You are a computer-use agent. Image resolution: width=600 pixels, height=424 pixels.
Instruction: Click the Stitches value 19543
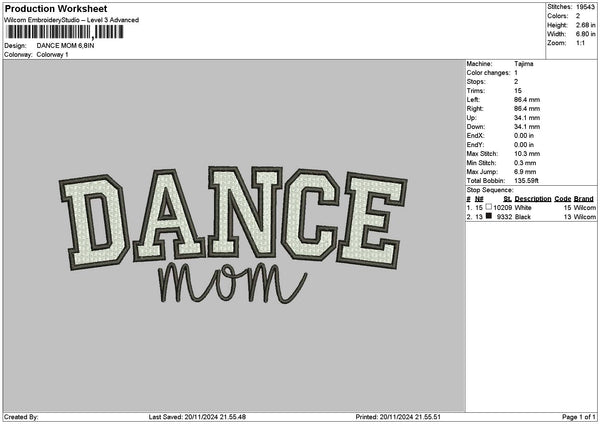(x=585, y=7)
